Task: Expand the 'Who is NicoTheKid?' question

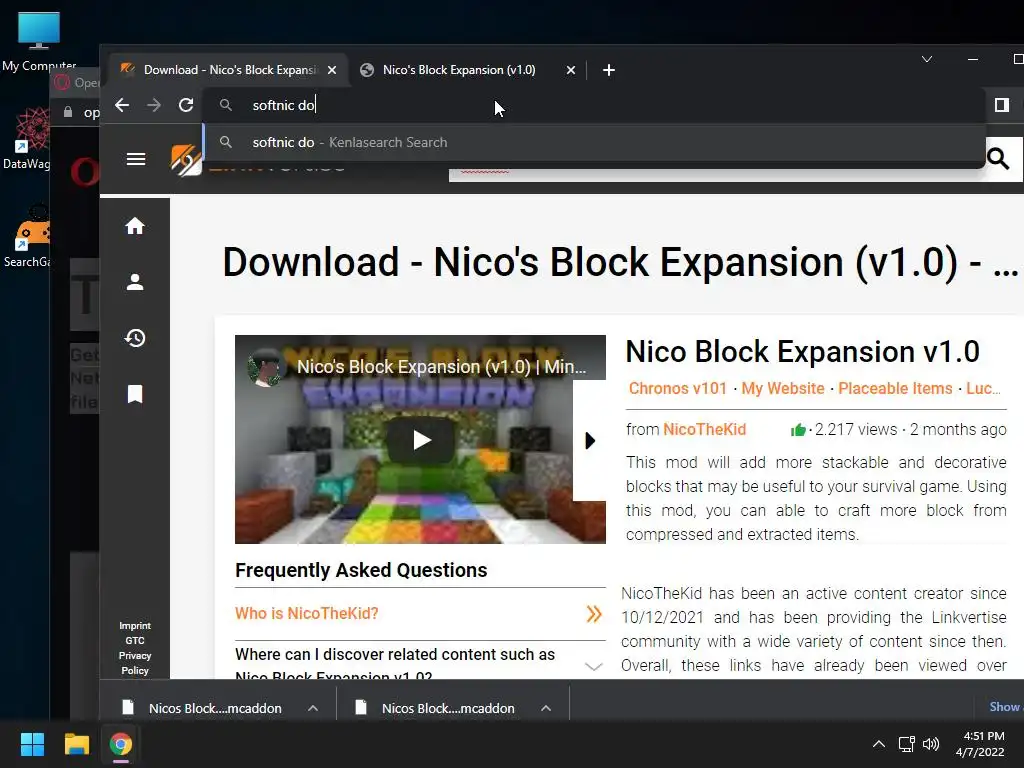Action: tap(419, 614)
